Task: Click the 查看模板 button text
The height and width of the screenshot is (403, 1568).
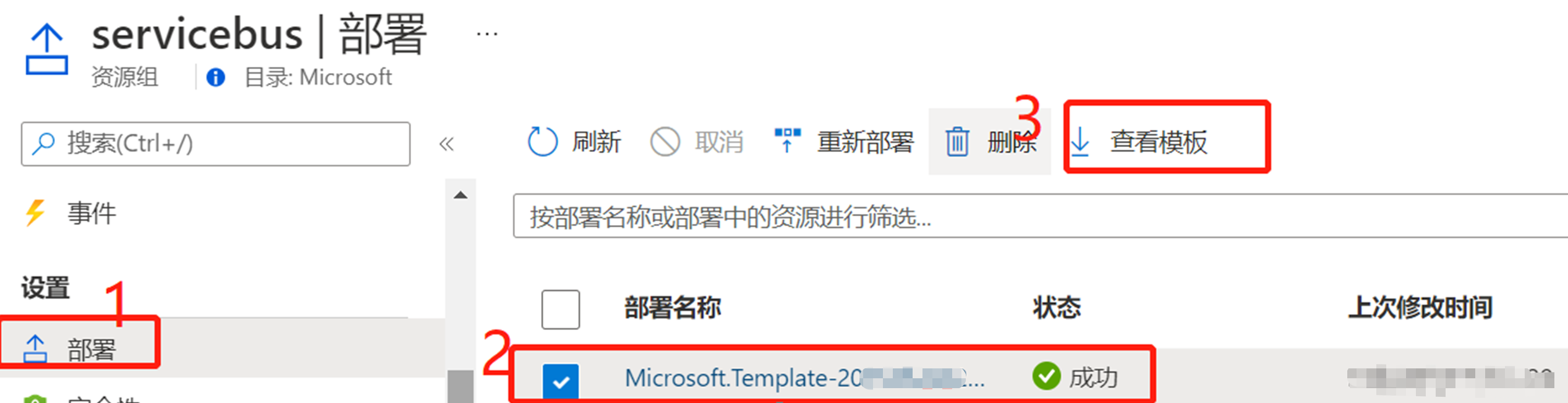Action: pos(1158,142)
